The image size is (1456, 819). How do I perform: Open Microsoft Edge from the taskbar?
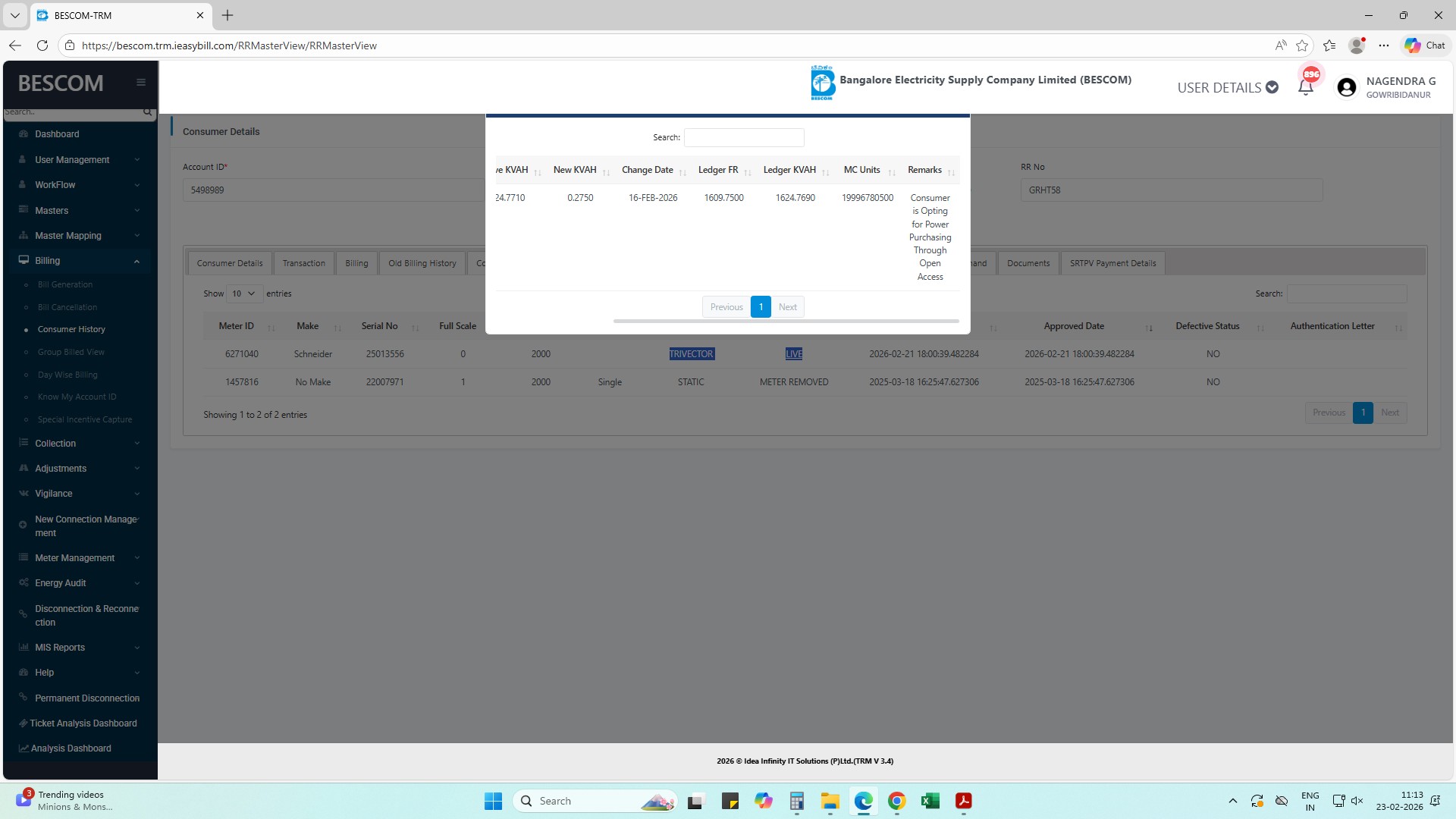point(864,801)
